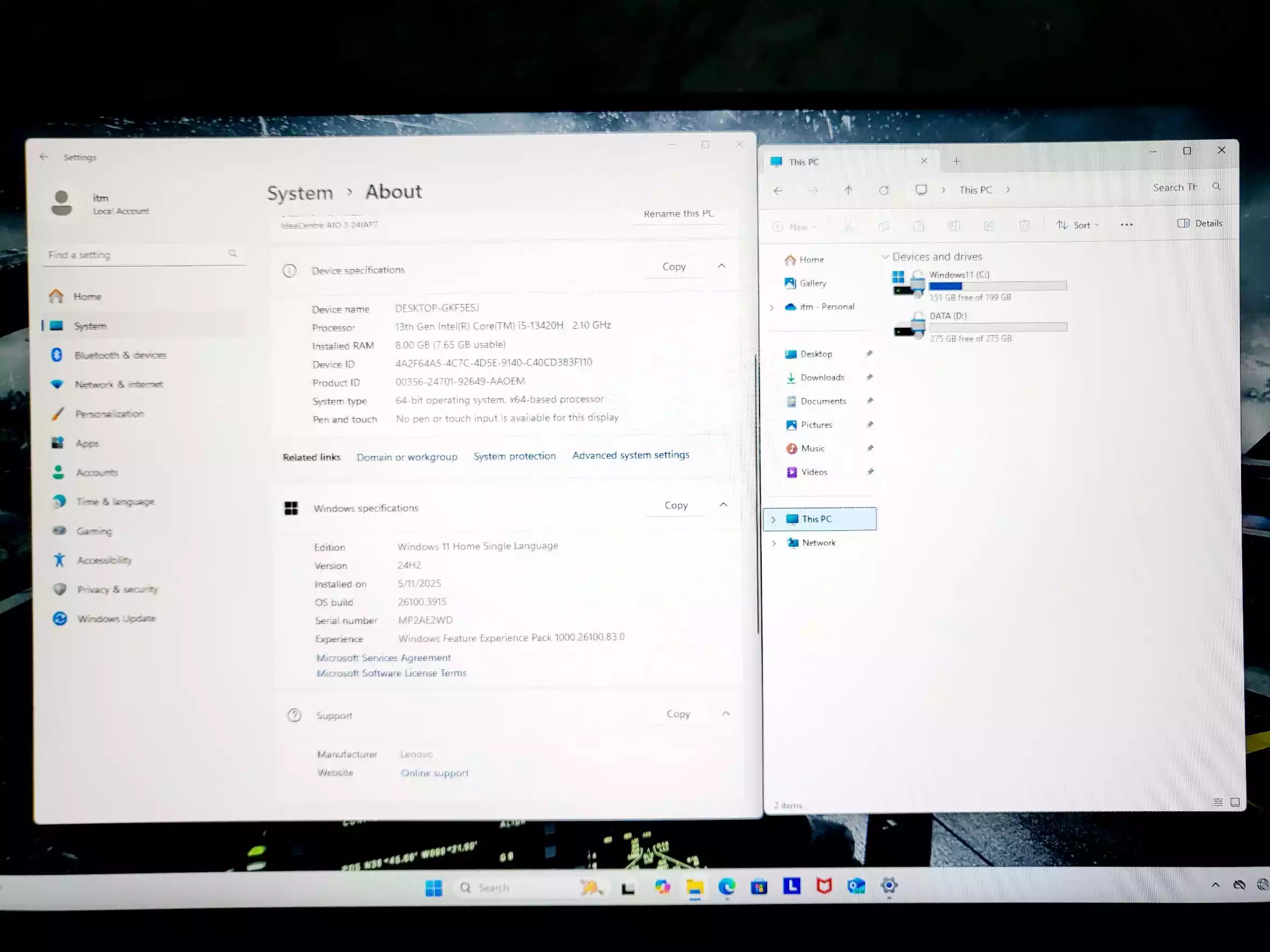Open Microsoft Edge from the taskbar
Screen dimensions: 1270x952
tap(726, 886)
